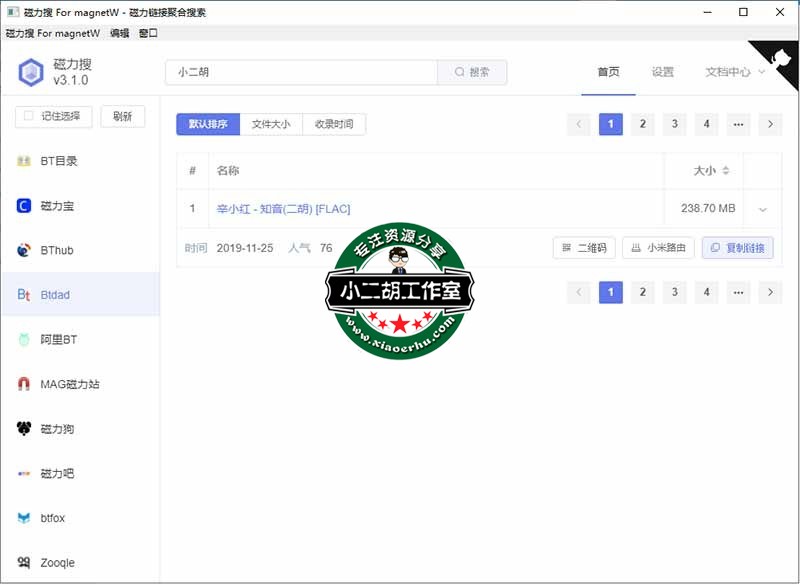The image size is (800, 585).
Task: Switch to the 设置 tab
Action: click(662, 72)
